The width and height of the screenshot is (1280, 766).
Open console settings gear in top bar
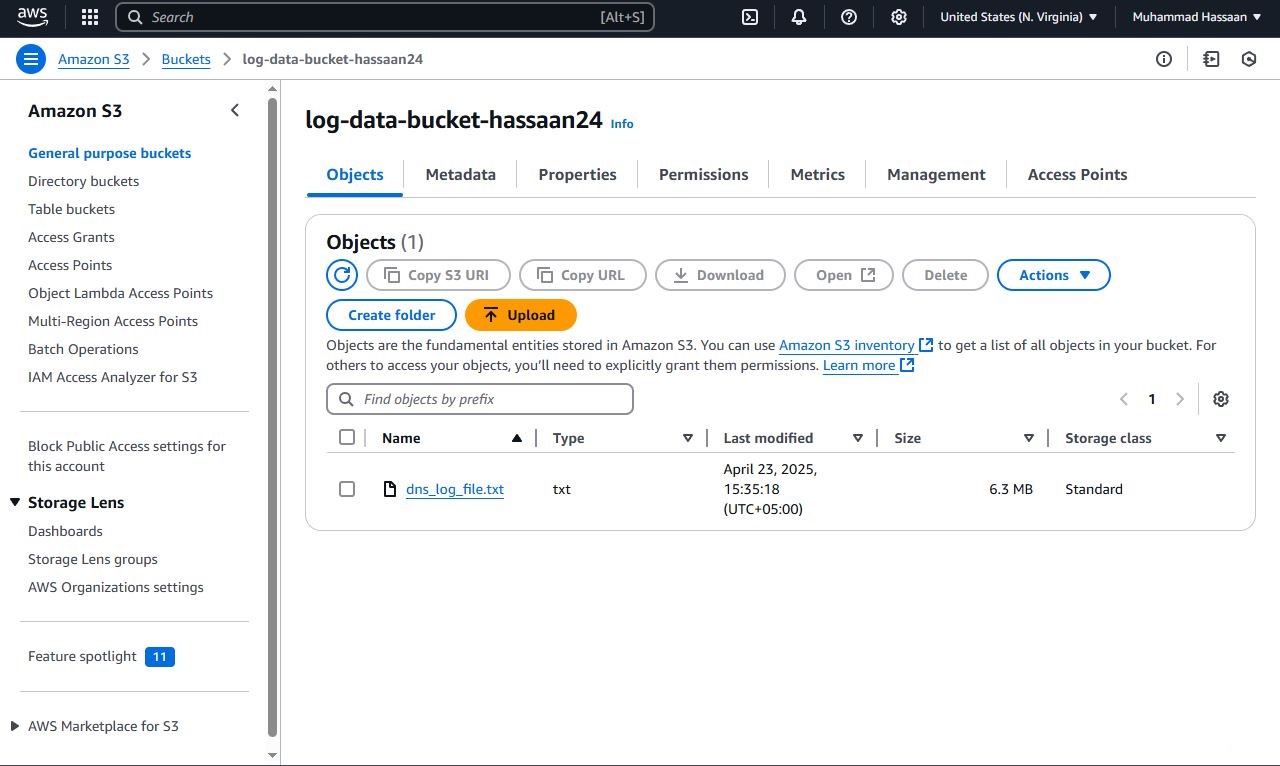click(x=899, y=17)
